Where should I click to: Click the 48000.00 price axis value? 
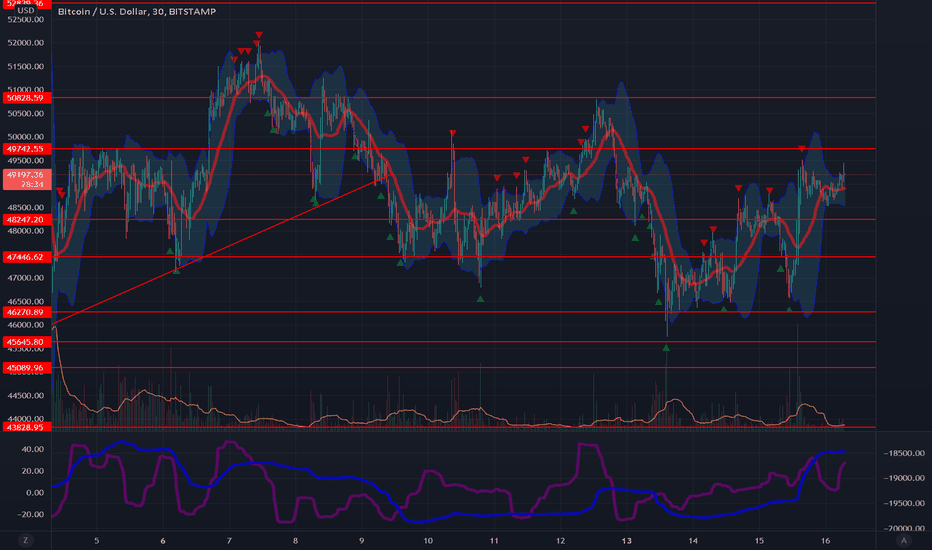pos(26,231)
